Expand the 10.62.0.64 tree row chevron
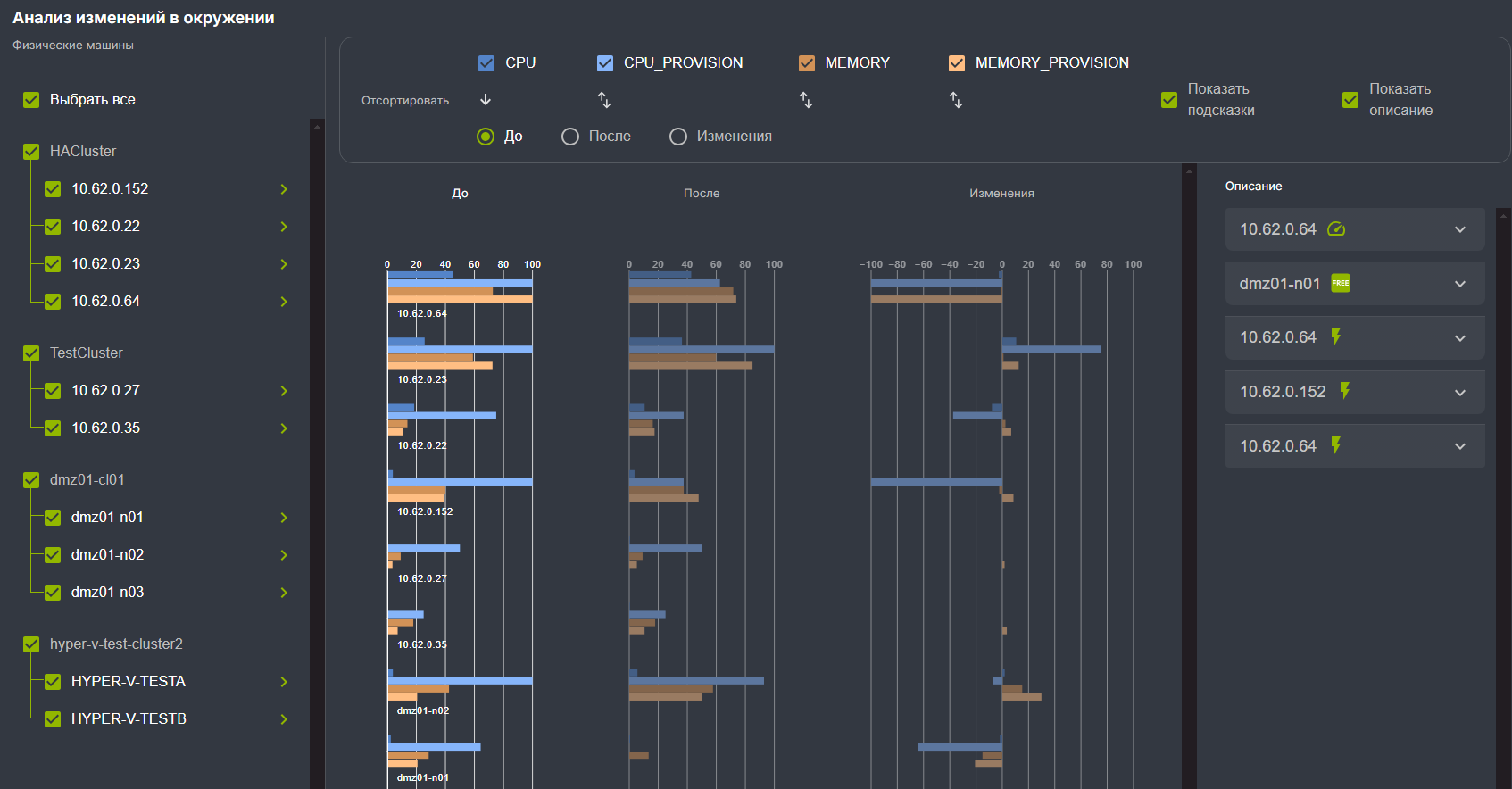This screenshot has height=789, width=1512. tap(284, 302)
